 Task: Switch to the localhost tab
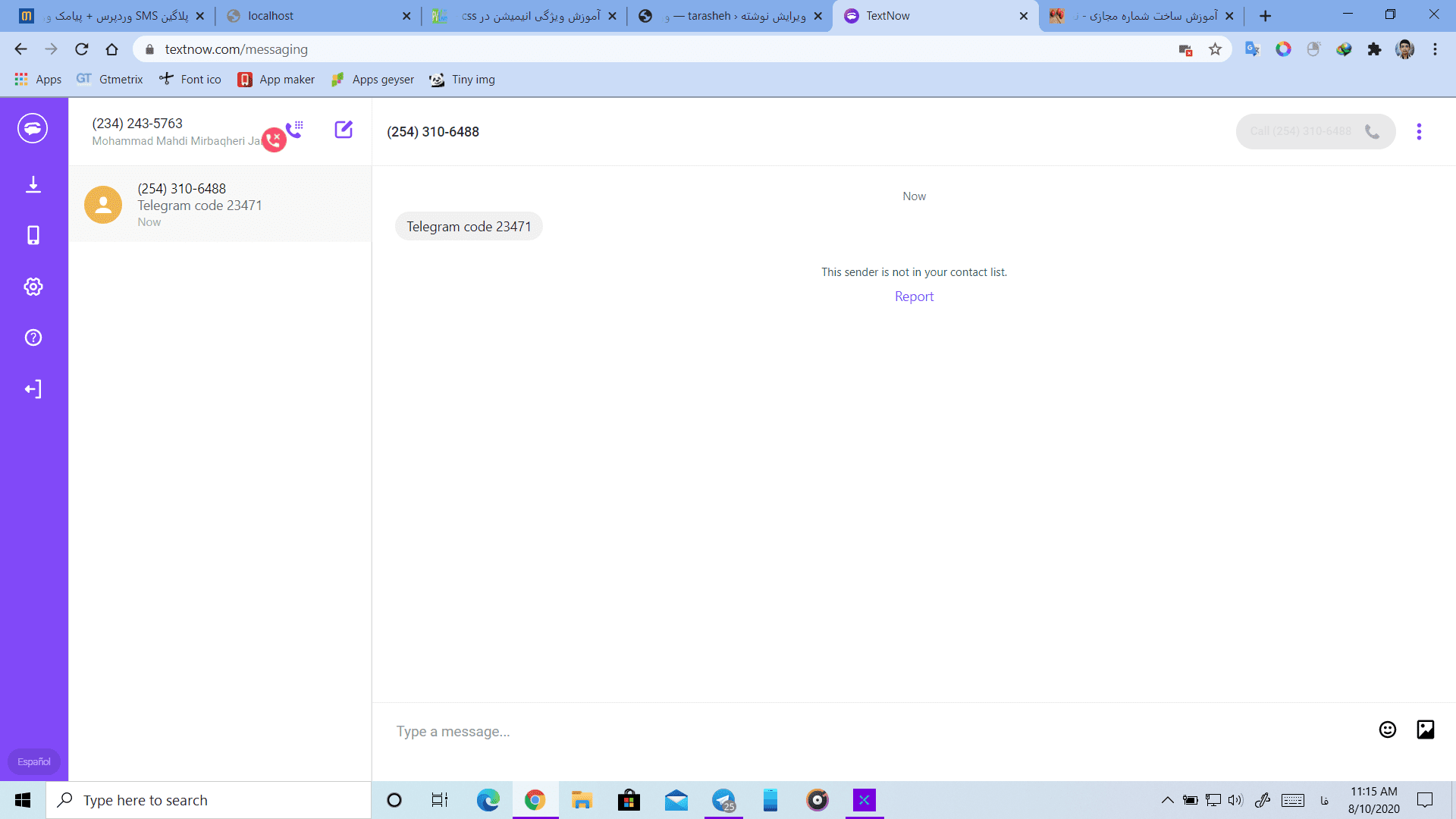[x=317, y=16]
